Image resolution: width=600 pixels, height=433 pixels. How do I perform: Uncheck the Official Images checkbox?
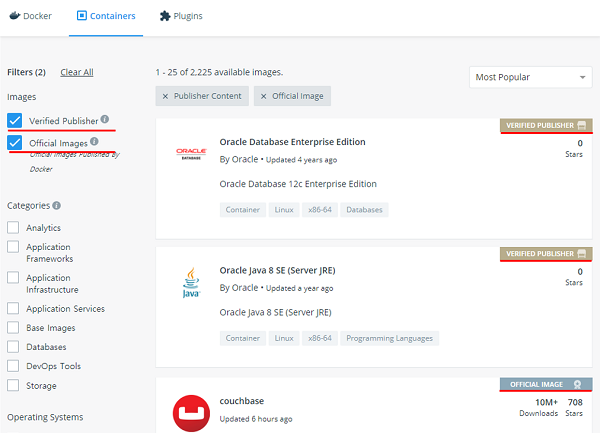click(15, 143)
